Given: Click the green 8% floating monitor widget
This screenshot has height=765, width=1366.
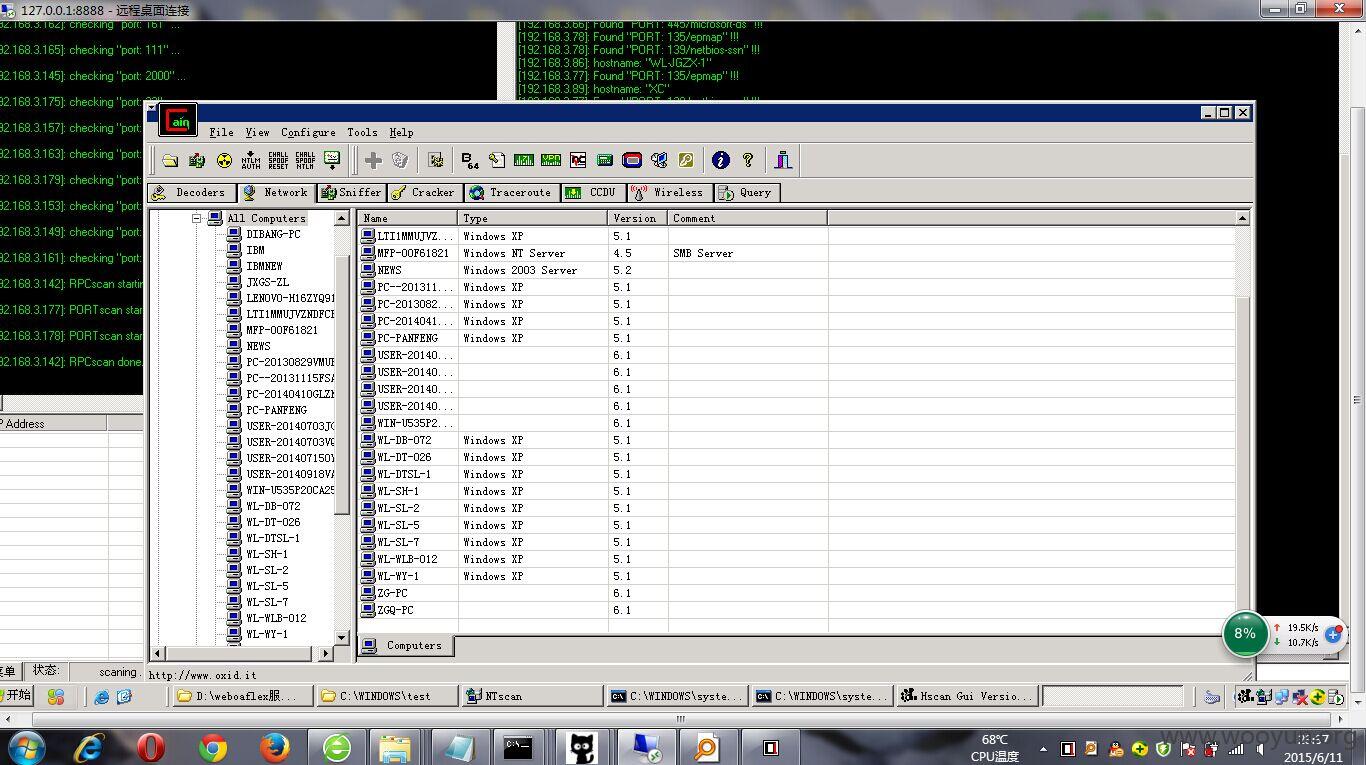Looking at the screenshot, I should (x=1245, y=634).
